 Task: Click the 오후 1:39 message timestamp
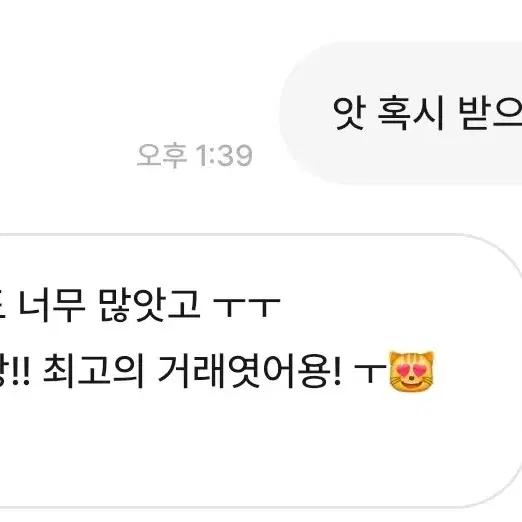click(195, 155)
